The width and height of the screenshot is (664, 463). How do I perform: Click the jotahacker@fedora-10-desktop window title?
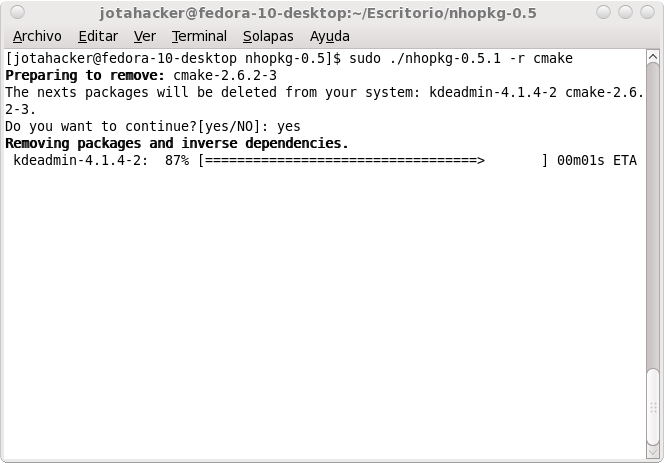(x=318, y=13)
